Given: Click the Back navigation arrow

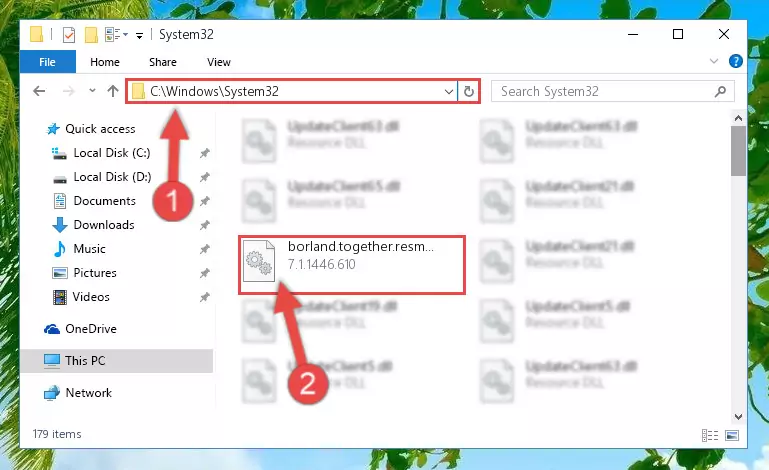Looking at the screenshot, I should [x=39, y=91].
